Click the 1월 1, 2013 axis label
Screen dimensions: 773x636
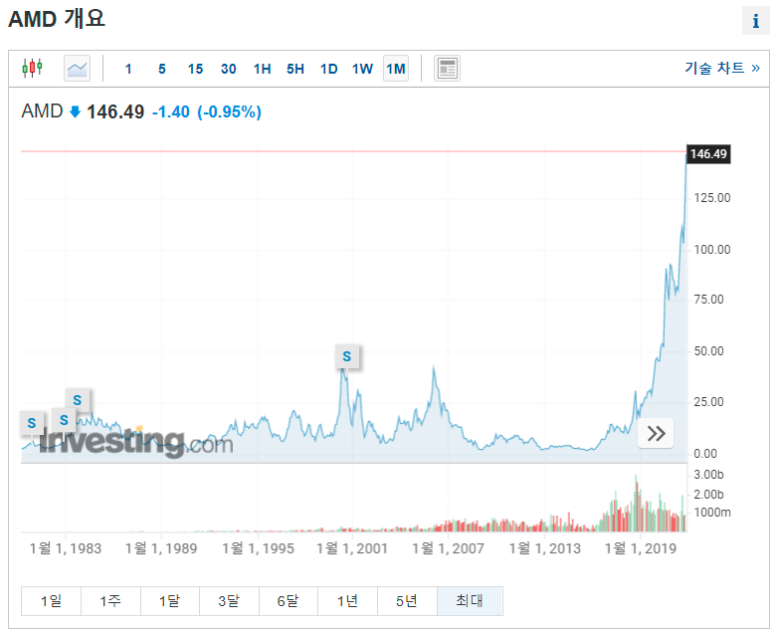pyautogui.click(x=545, y=548)
